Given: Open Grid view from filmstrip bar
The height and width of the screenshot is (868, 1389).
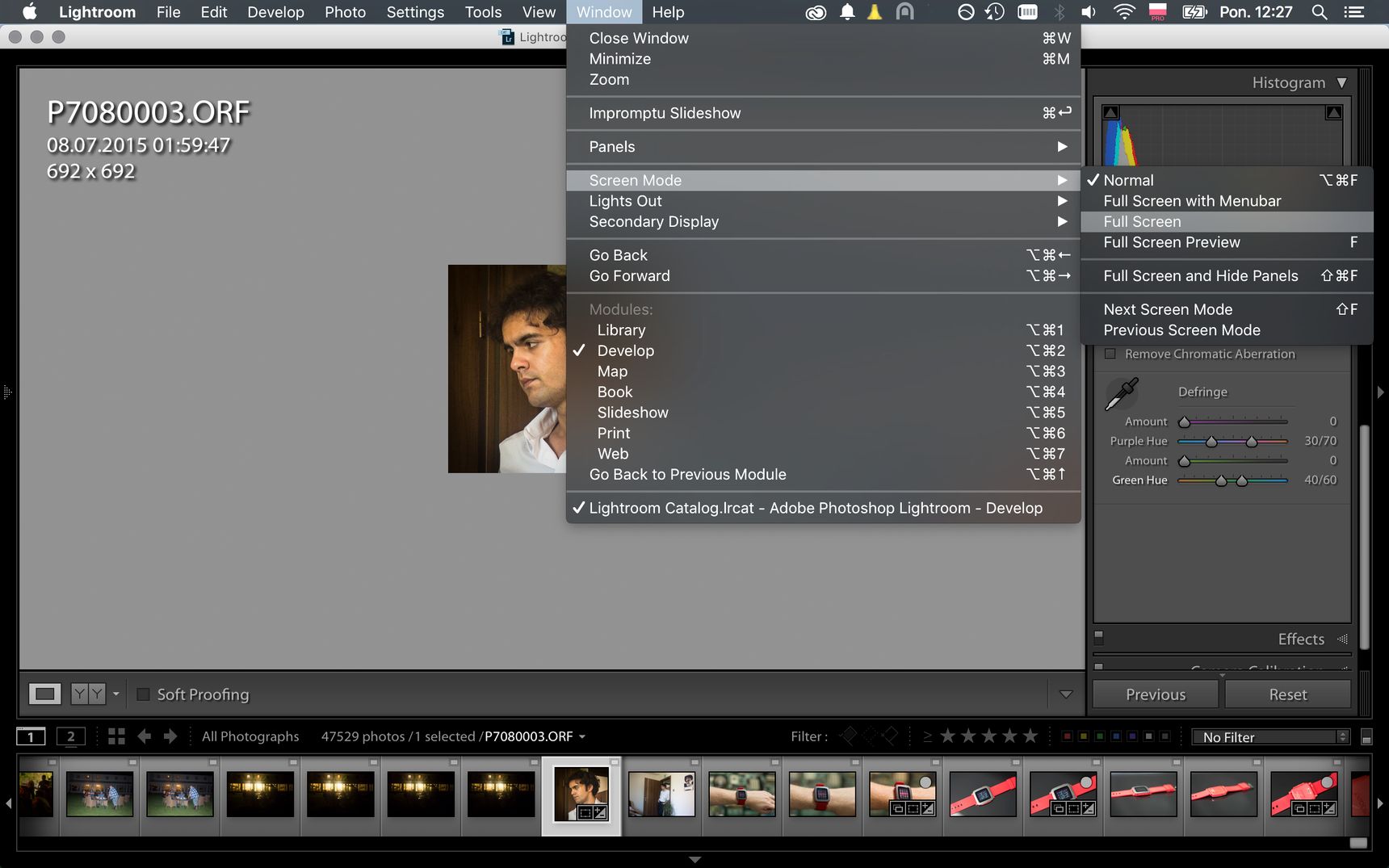Looking at the screenshot, I should pos(116,736).
